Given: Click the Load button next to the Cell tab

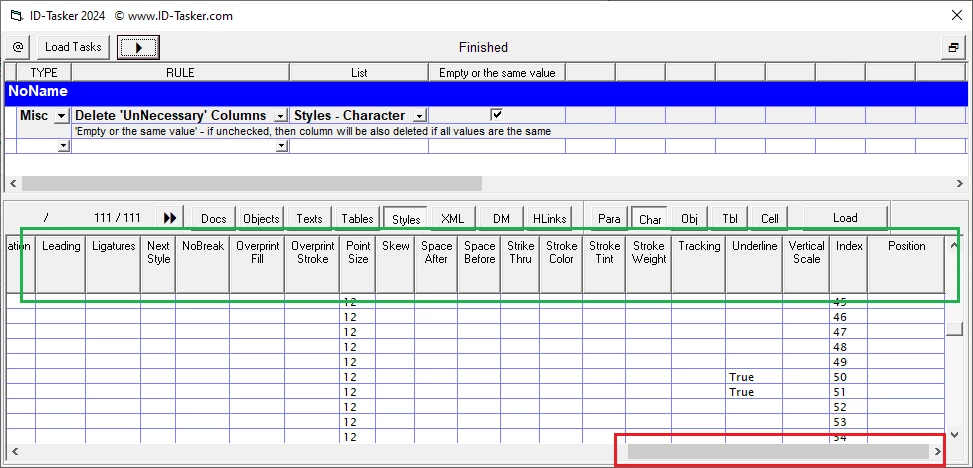Looking at the screenshot, I should pyautogui.click(x=845, y=218).
